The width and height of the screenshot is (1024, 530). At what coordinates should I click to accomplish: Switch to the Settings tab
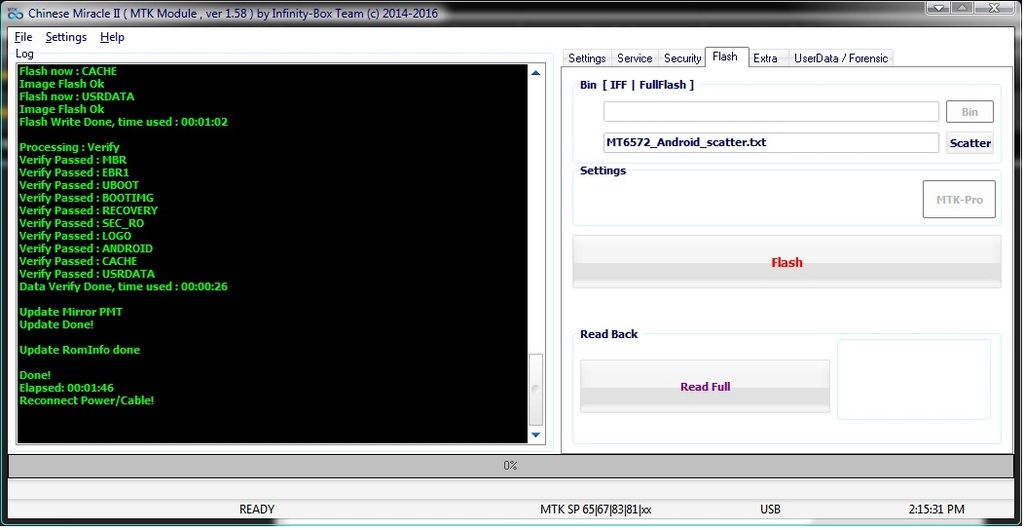coord(587,58)
